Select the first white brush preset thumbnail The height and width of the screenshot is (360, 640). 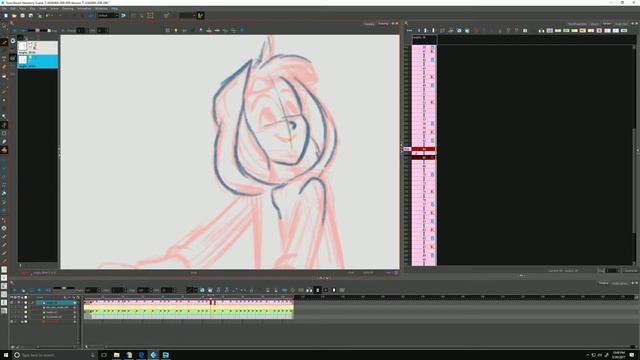pyautogui.click(x=22, y=46)
